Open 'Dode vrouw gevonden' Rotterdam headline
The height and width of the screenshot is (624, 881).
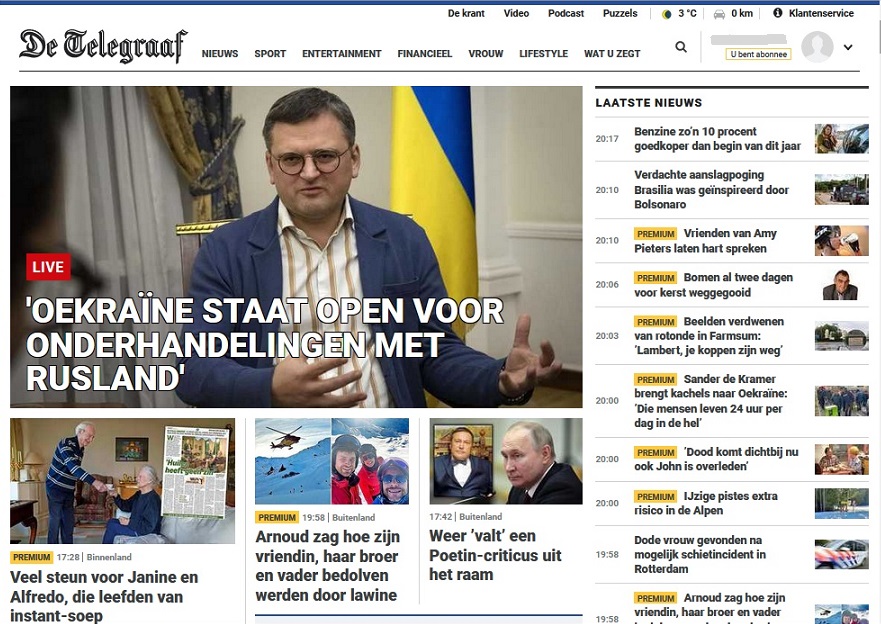pyautogui.click(x=700, y=554)
